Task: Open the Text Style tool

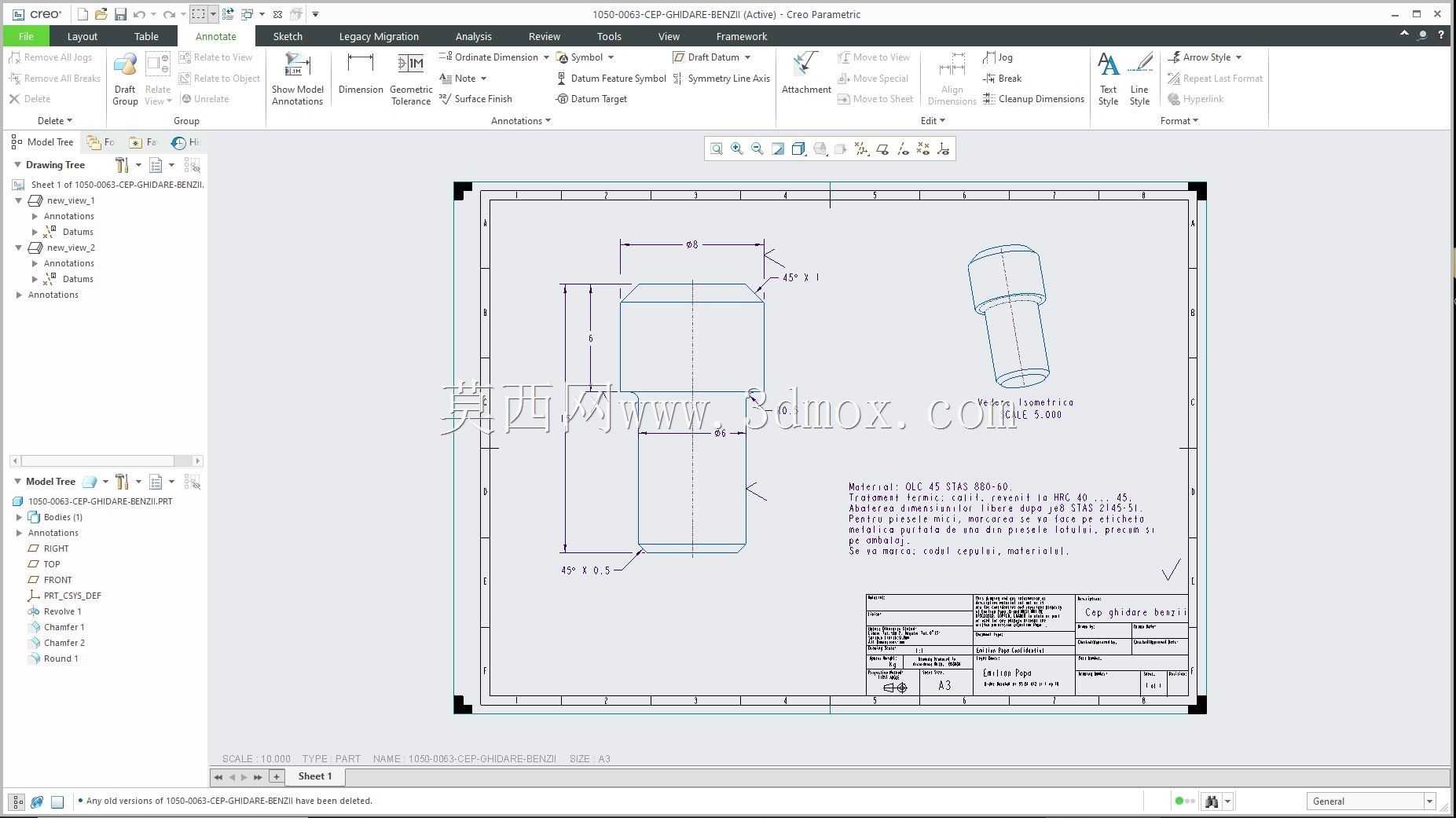Action: pyautogui.click(x=1108, y=79)
